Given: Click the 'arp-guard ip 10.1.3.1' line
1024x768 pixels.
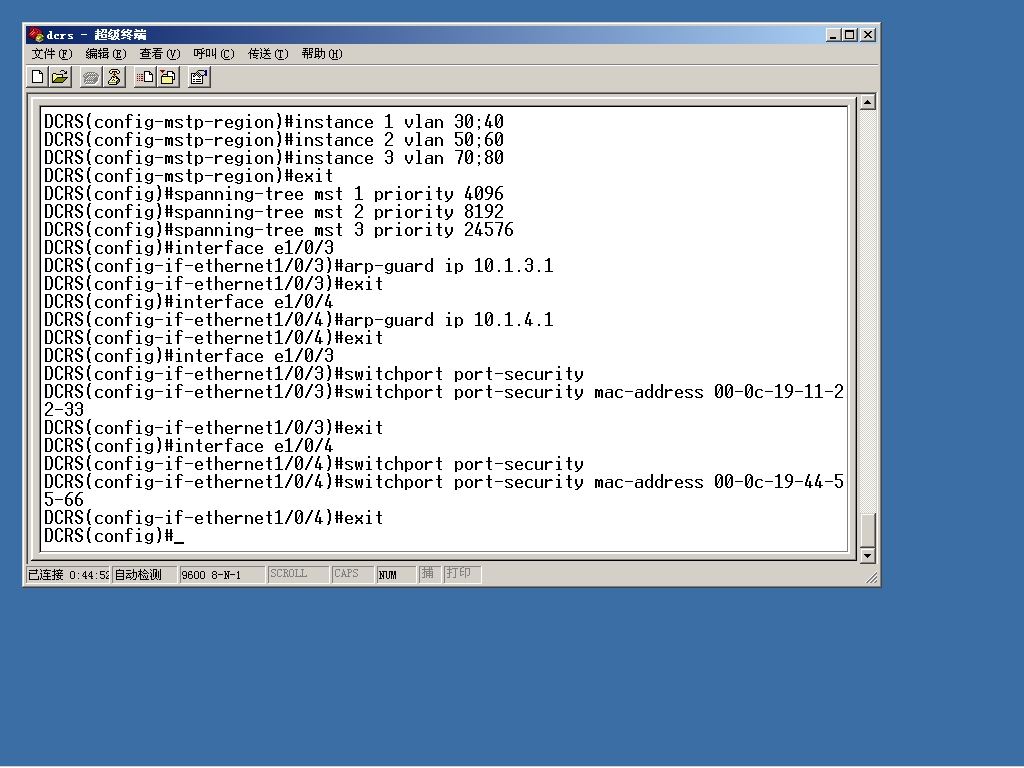Looking at the screenshot, I should point(298,266).
